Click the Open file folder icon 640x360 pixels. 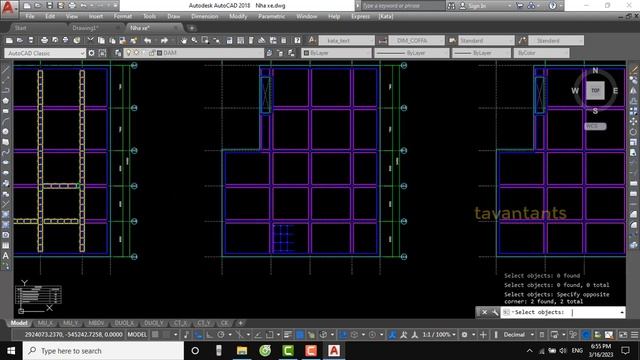click(20, 40)
